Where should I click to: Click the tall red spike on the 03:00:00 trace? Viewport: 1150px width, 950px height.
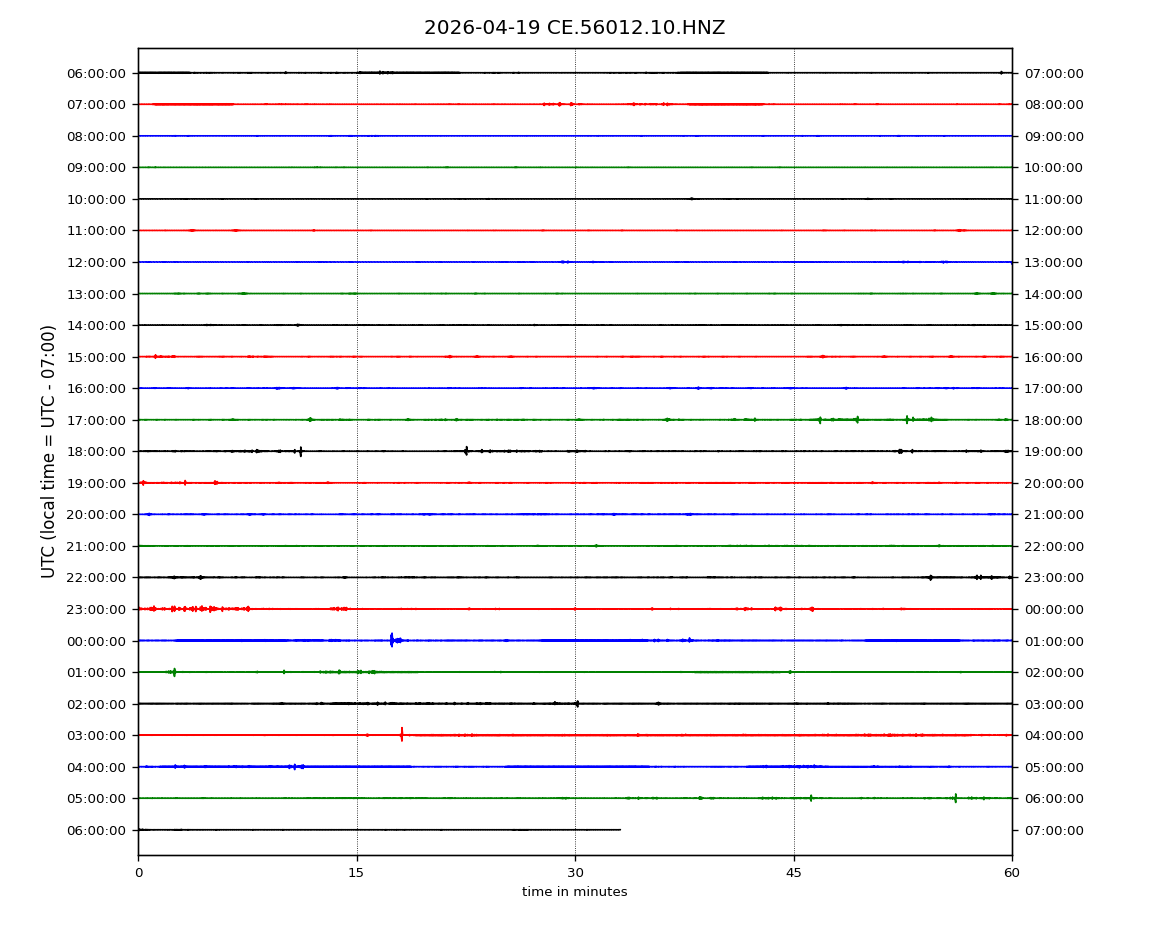click(x=402, y=734)
